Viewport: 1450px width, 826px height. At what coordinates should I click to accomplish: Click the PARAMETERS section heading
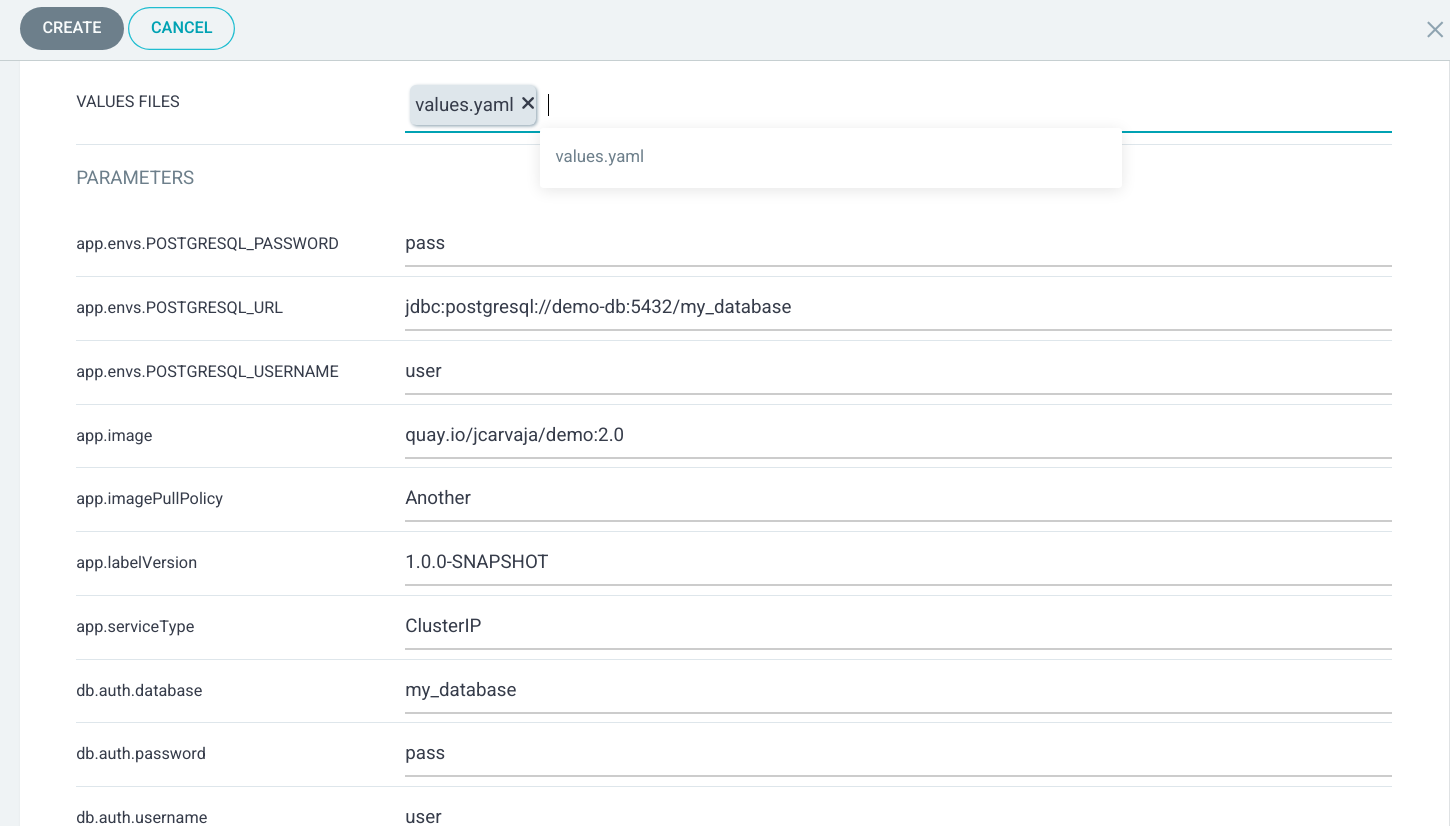[135, 178]
